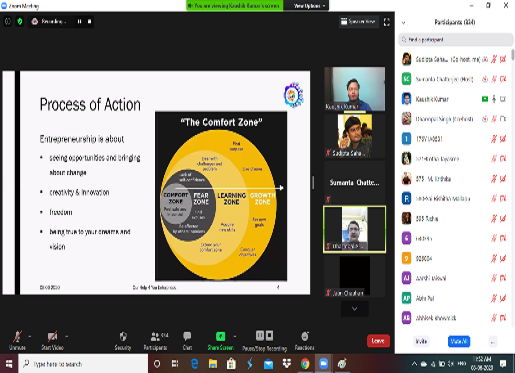Open the more options ellipsis button
Screen dimensions: 515x373
pos(493,342)
